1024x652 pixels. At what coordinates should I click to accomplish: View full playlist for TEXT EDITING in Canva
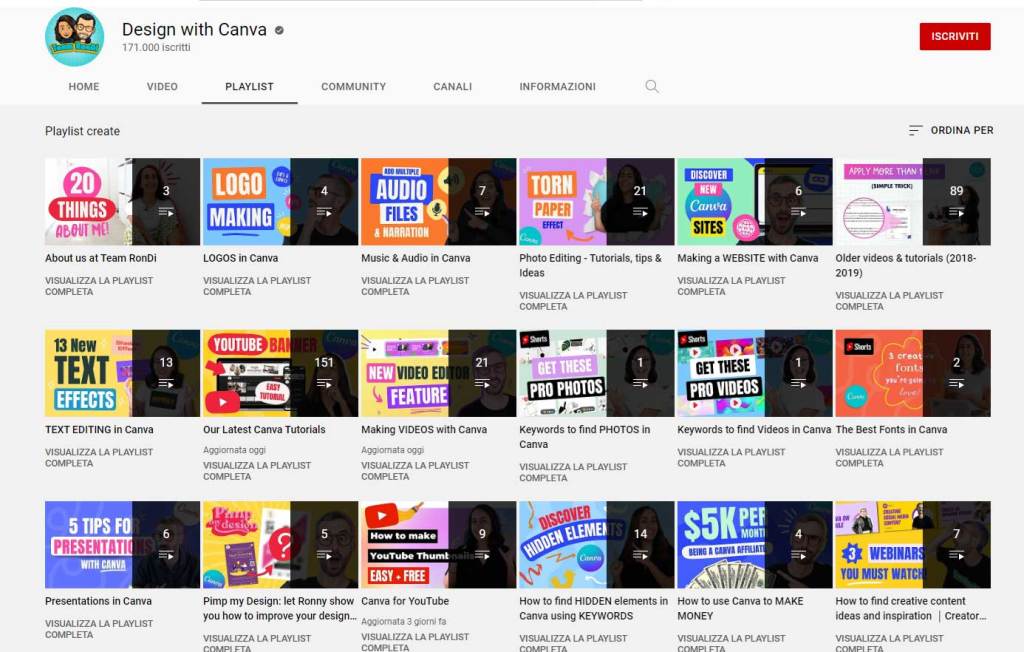tap(99, 457)
